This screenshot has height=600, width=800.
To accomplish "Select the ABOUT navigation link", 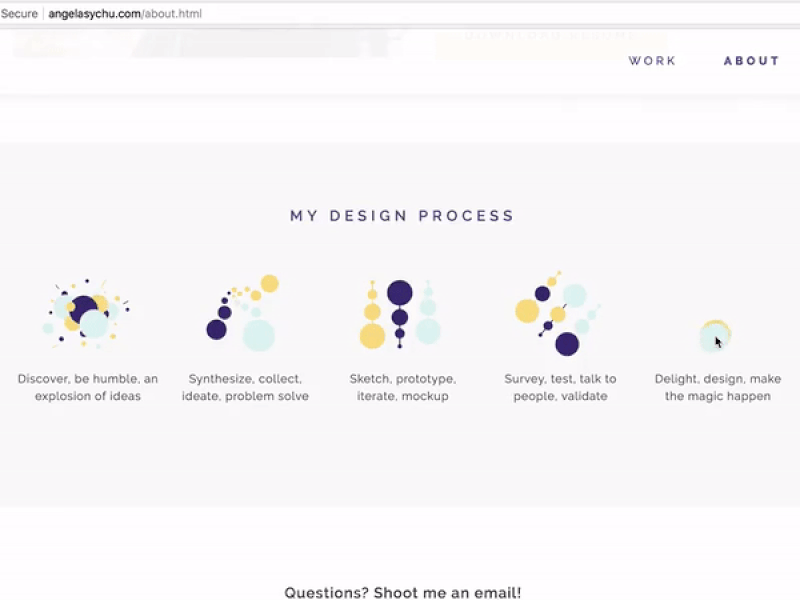I will [751, 61].
